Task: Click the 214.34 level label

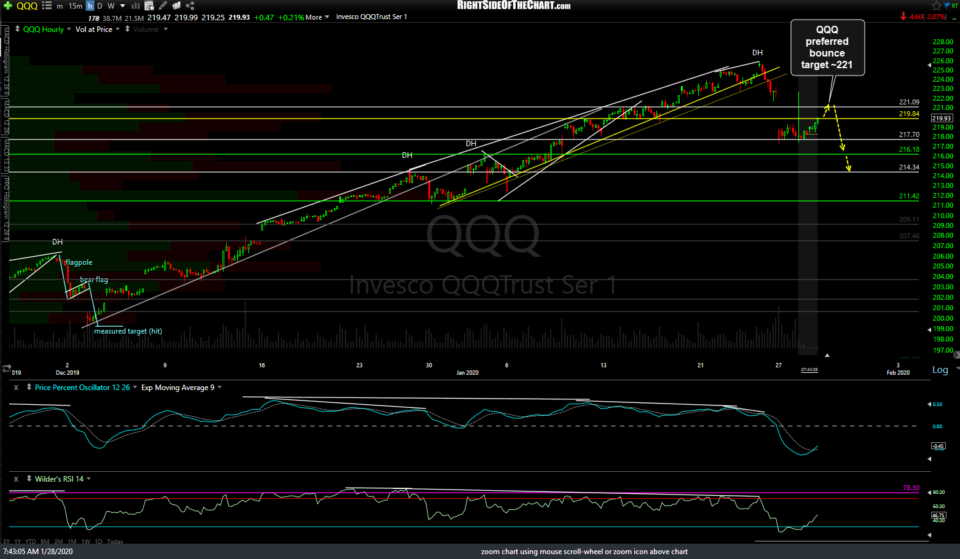Action: 909,167
